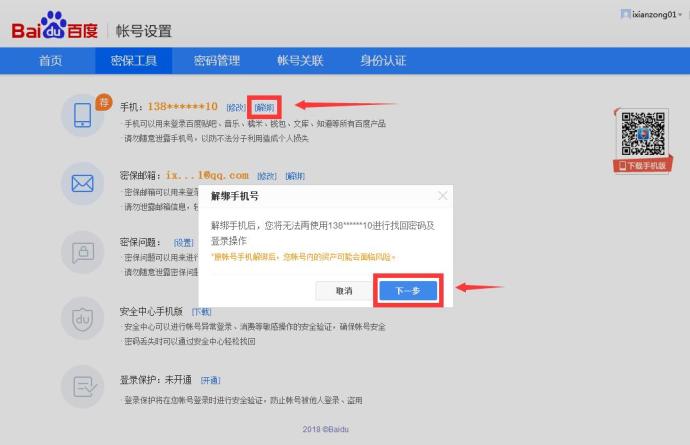Click 解绑 link next to phone number
This screenshot has width=690, height=445.
[x=264, y=107]
